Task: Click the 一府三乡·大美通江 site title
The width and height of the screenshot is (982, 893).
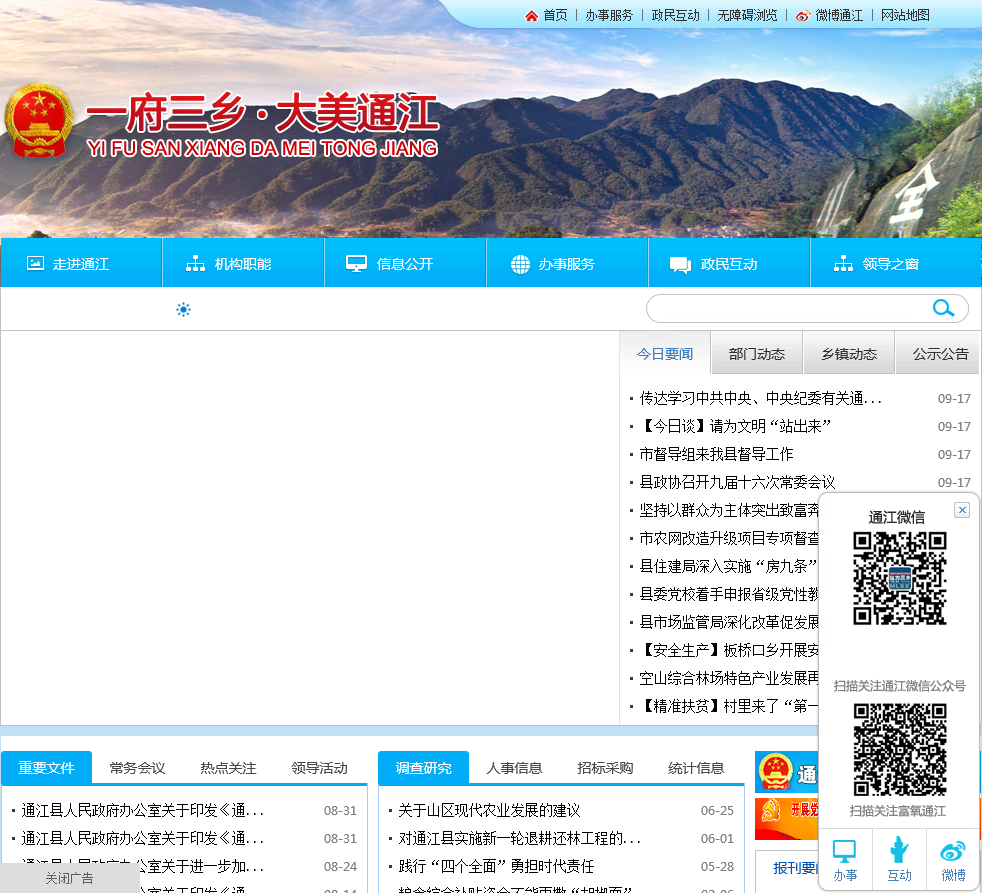Action: pos(262,113)
